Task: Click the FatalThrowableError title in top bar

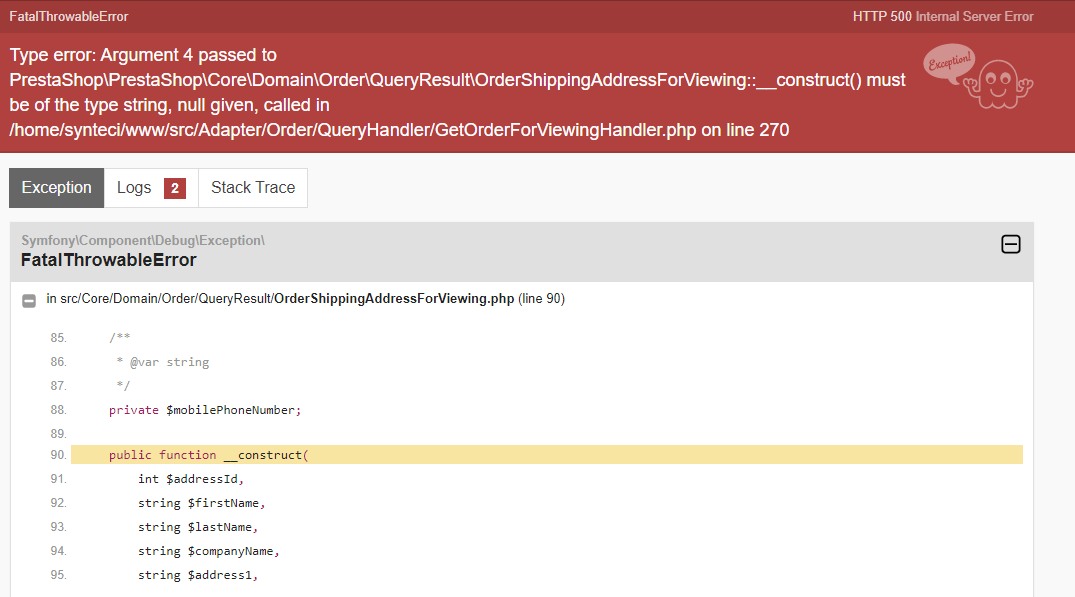Action: pyautogui.click(x=69, y=16)
